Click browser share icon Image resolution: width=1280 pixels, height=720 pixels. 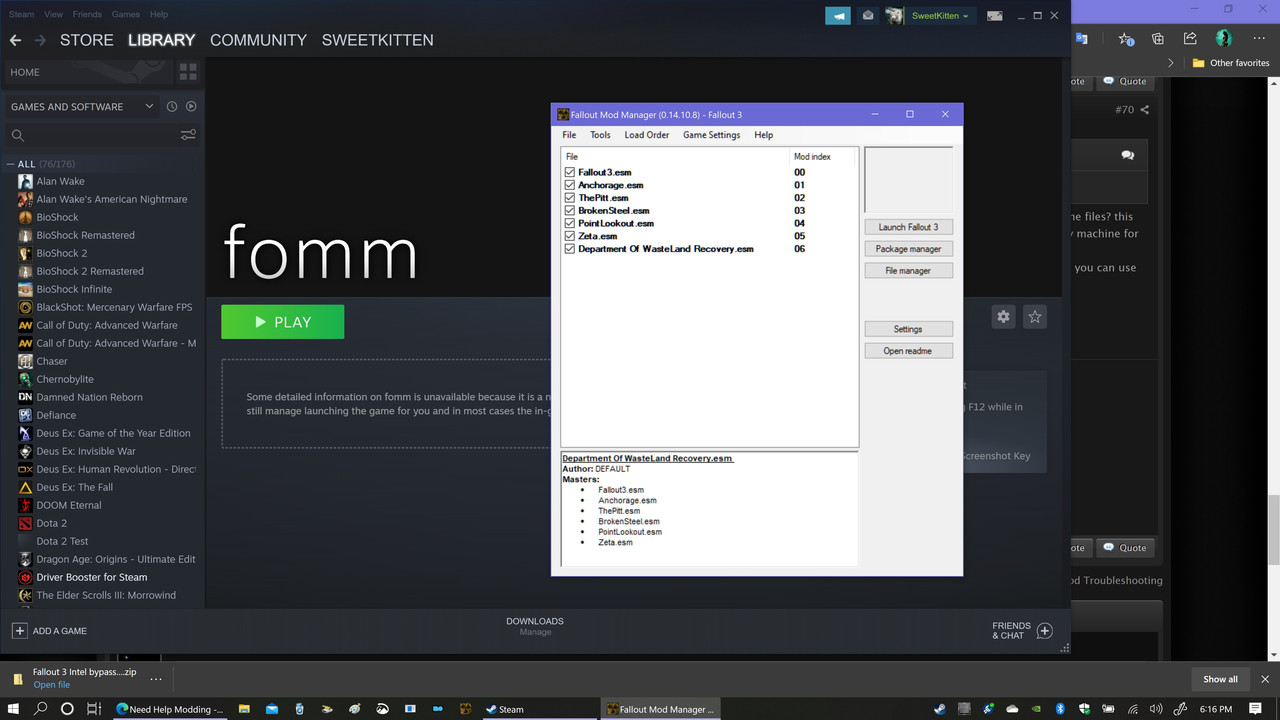pos(1190,39)
